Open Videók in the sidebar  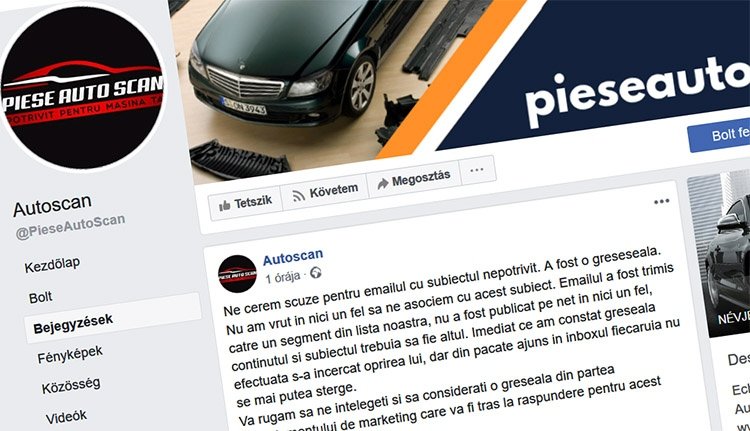(66, 417)
